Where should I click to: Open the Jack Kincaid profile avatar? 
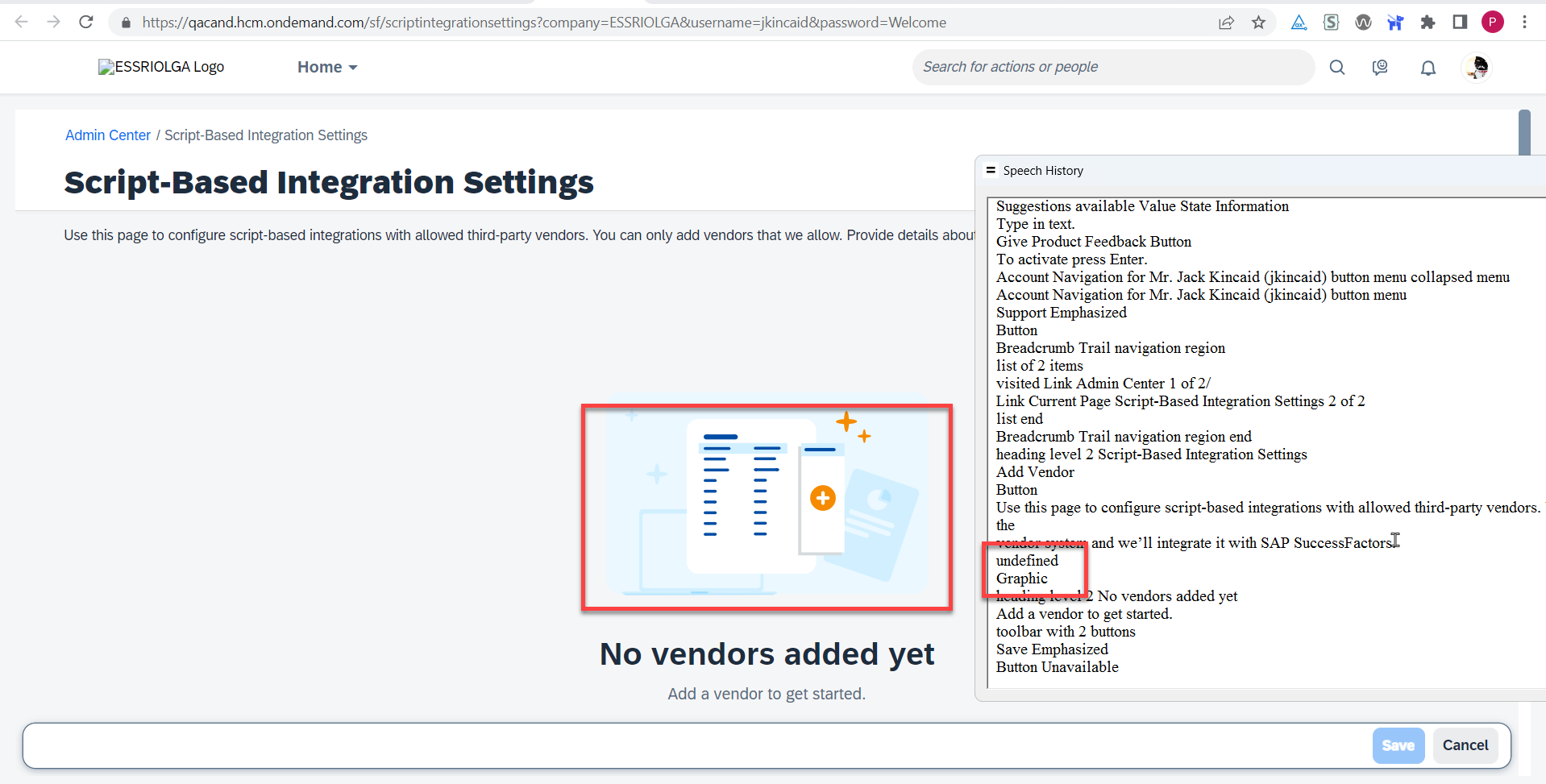1477,67
